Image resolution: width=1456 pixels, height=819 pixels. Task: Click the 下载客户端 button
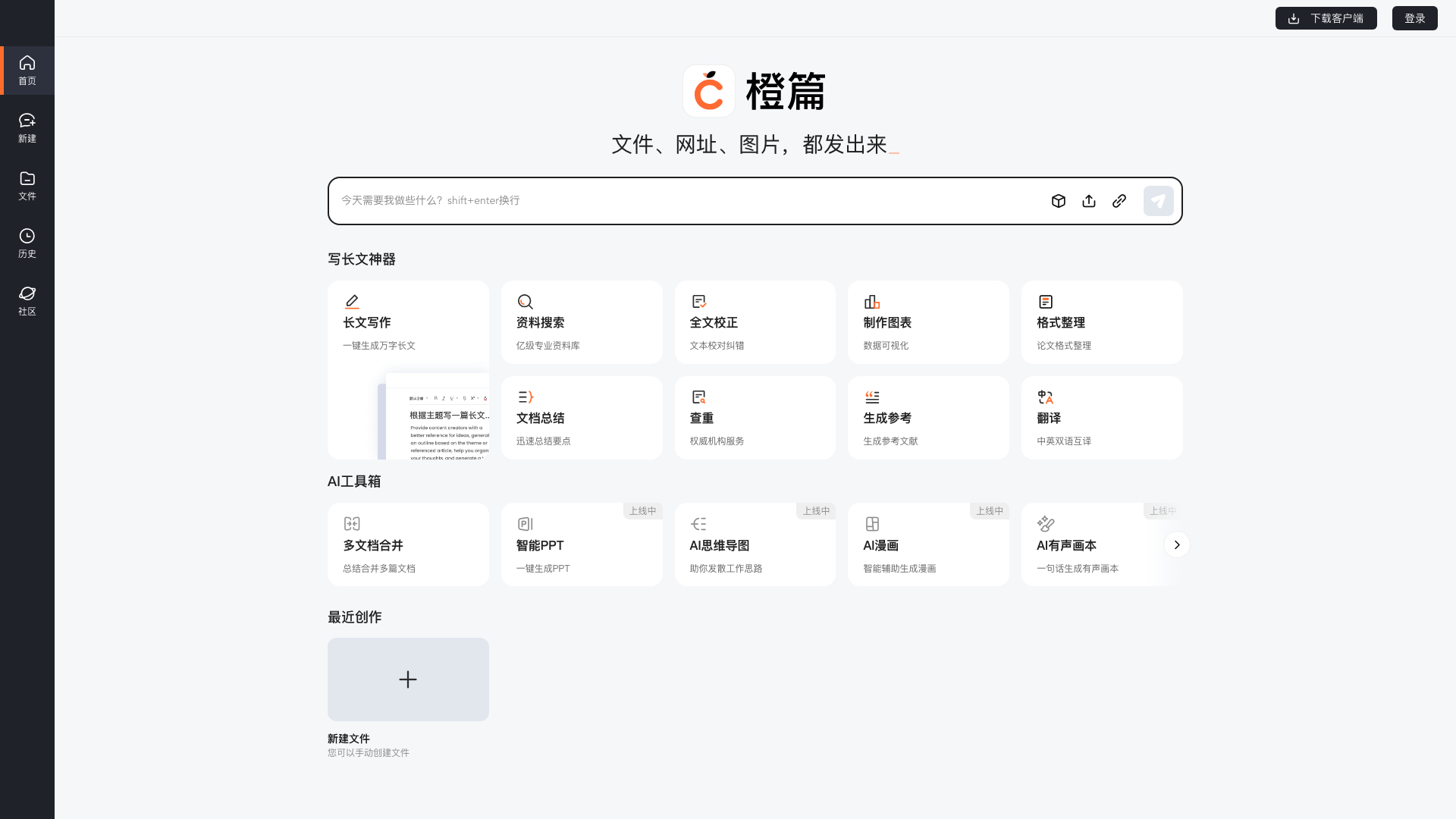[1326, 18]
